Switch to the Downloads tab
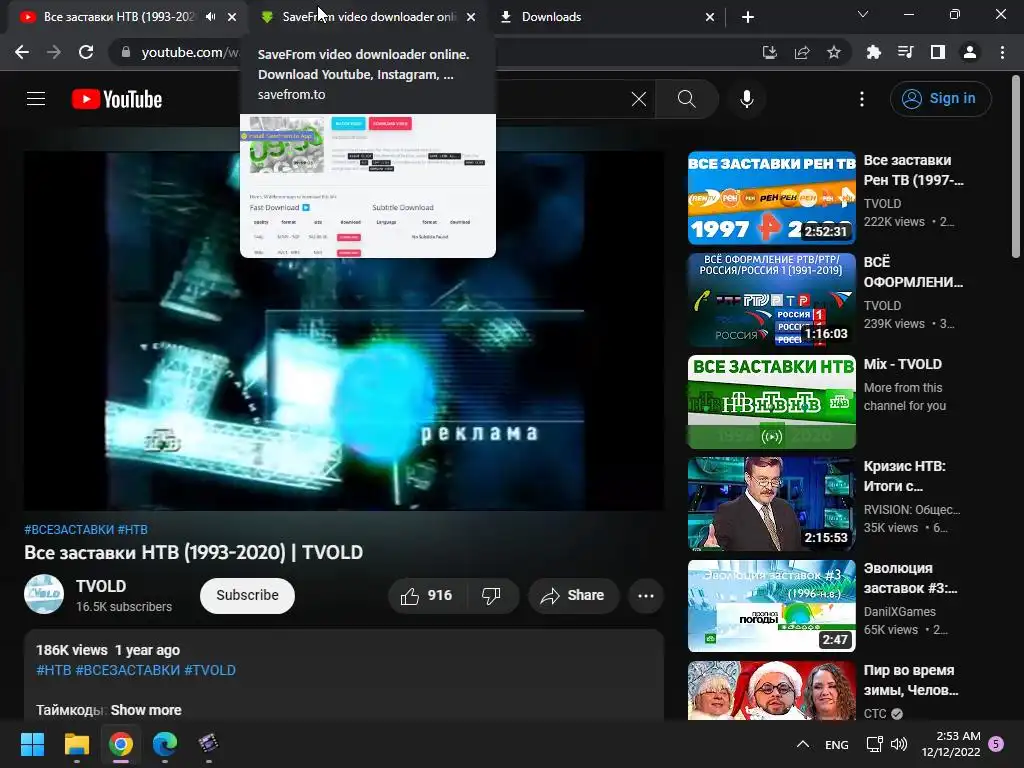Image resolution: width=1024 pixels, height=768 pixels. click(607, 17)
